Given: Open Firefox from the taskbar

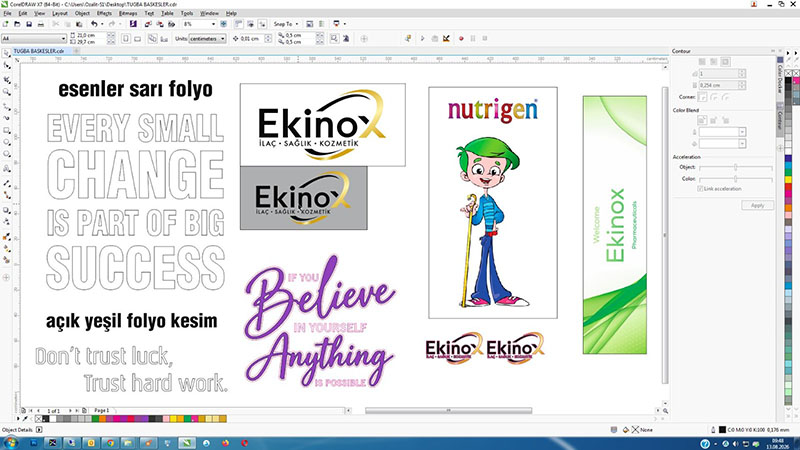Looking at the screenshot, I should coord(226,443).
